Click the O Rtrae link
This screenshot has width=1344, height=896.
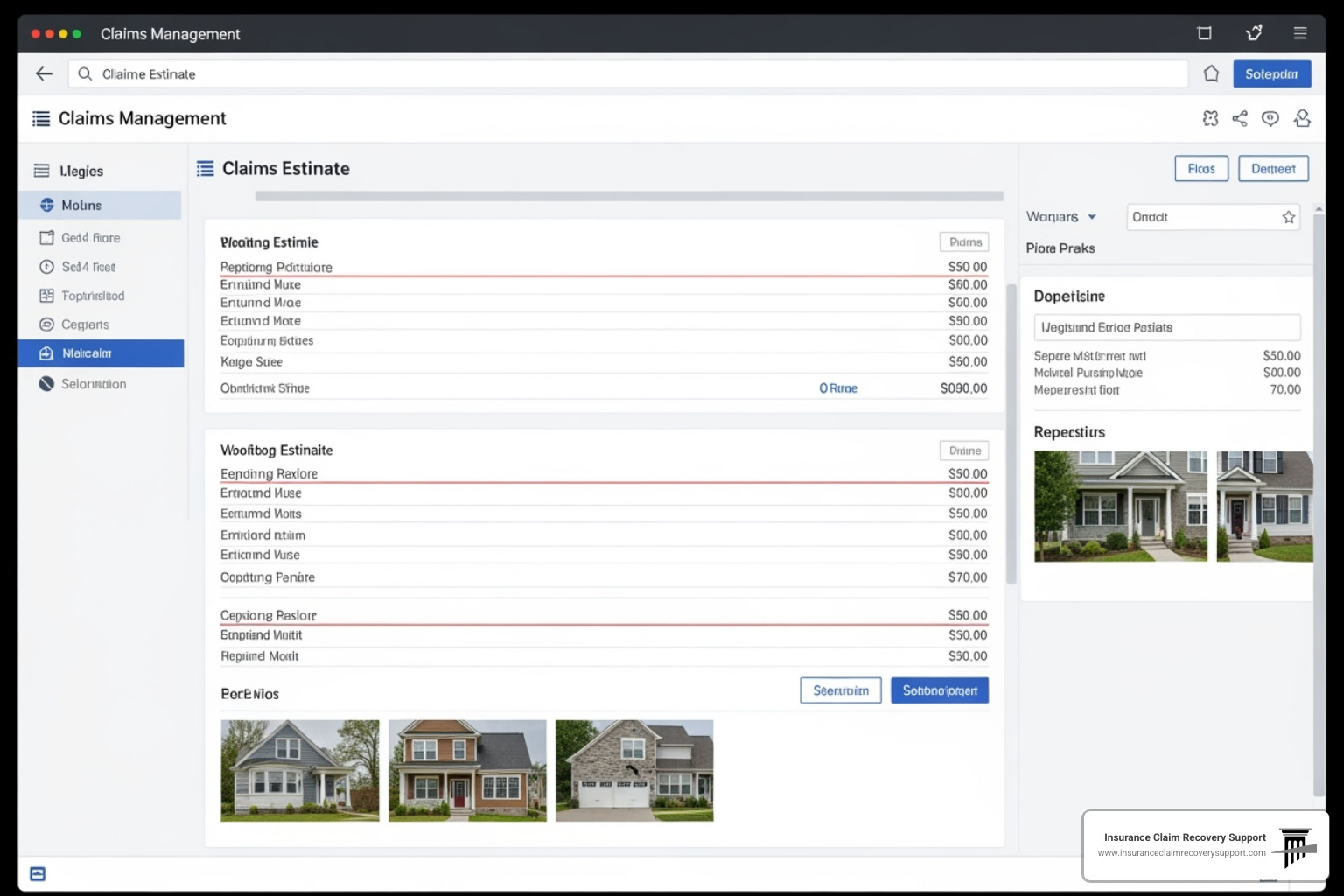(837, 388)
